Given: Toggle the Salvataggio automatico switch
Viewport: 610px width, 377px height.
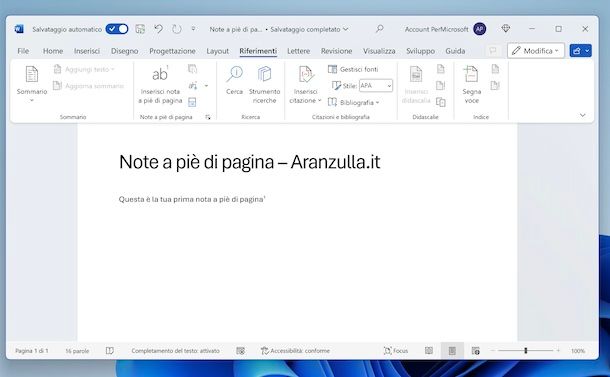Looking at the screenshot, I should click(x=117, y=29).
